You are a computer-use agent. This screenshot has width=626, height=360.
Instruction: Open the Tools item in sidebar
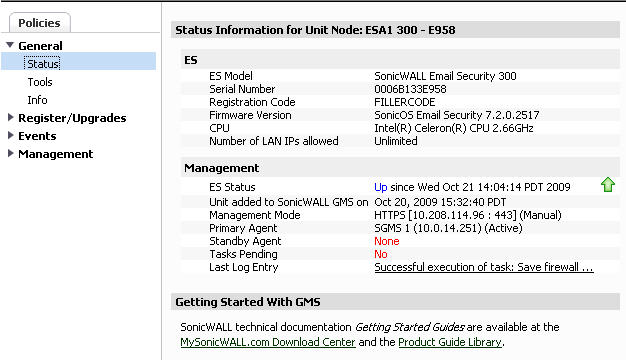click(x=40, y=82)
